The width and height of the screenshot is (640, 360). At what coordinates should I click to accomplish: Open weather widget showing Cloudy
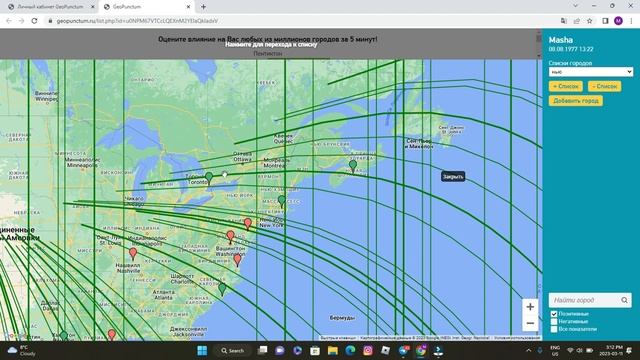pos(22,350)
